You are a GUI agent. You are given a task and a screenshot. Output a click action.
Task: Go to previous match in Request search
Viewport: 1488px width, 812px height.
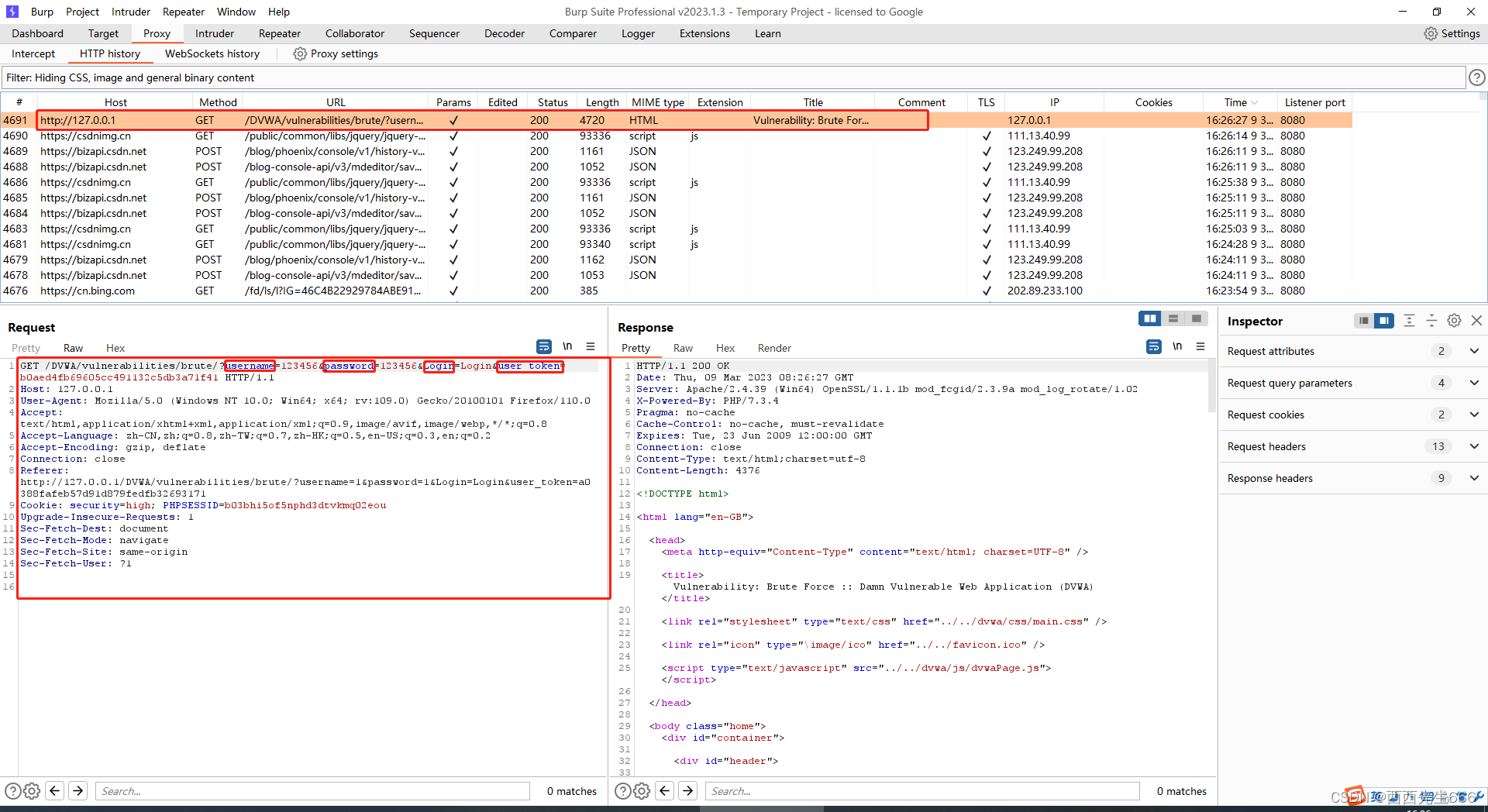pos(54,791)
